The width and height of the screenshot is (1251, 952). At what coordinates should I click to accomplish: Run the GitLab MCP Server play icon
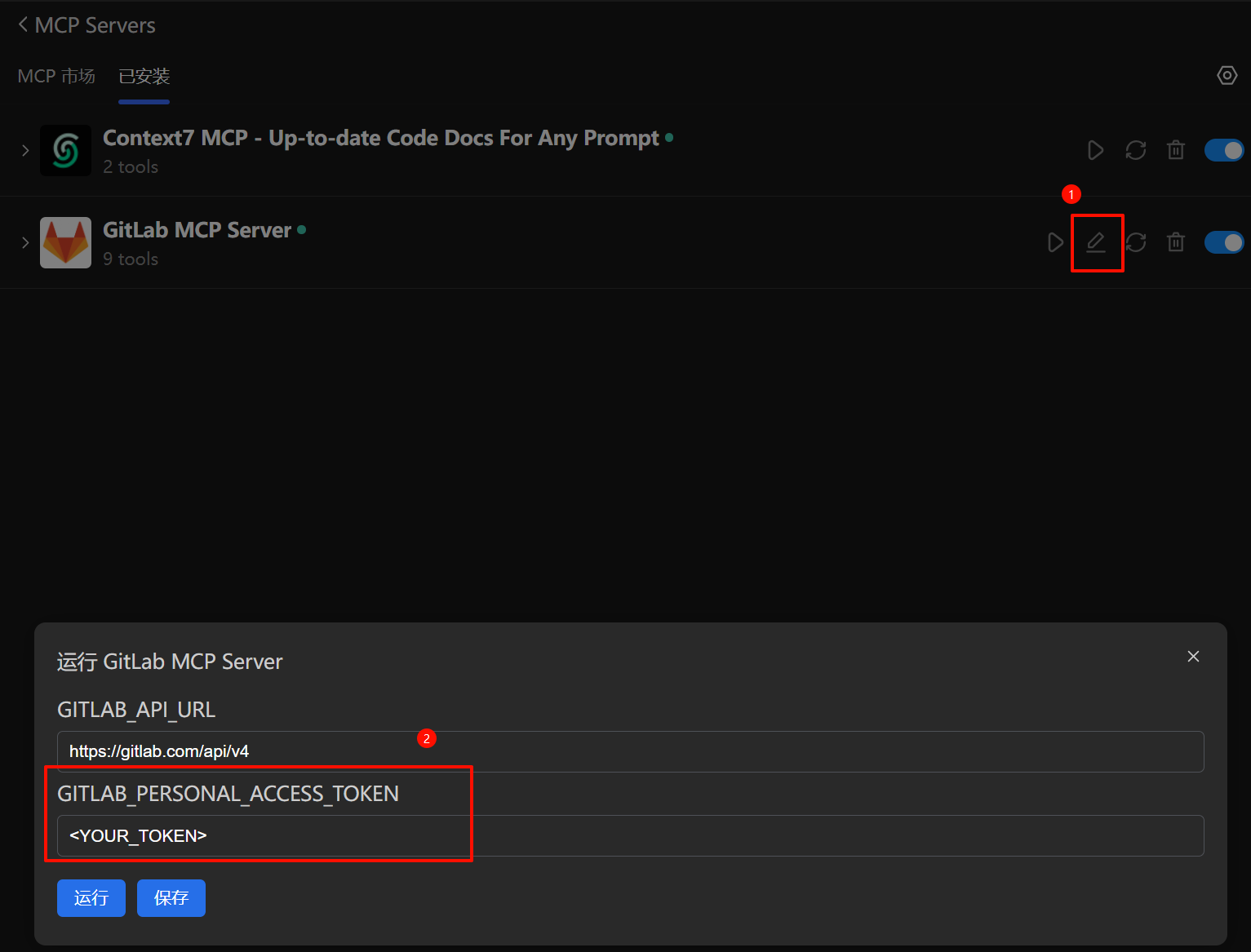1055,243
